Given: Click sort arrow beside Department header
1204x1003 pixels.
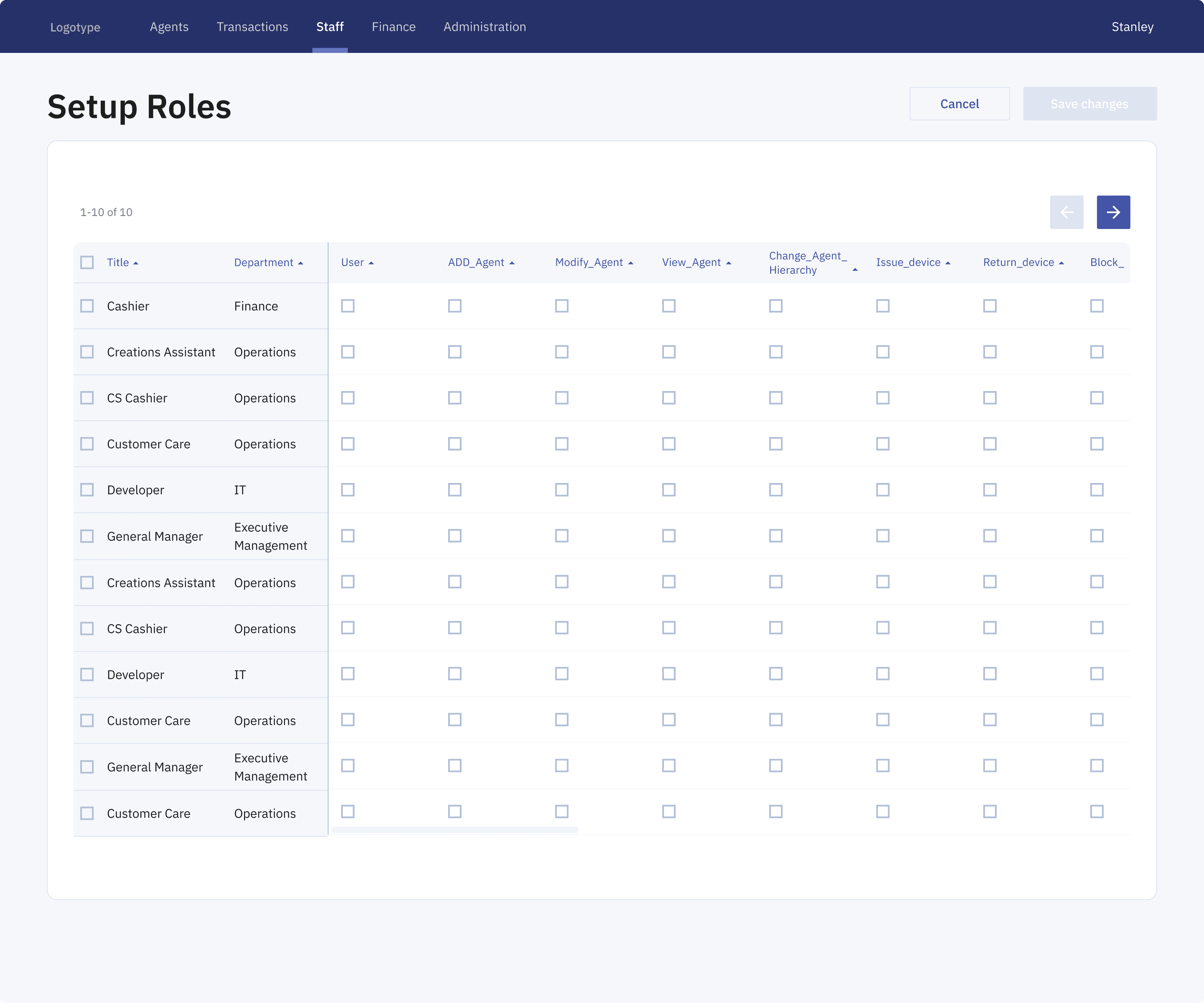Looking at the screenshot, I should 300,263.
